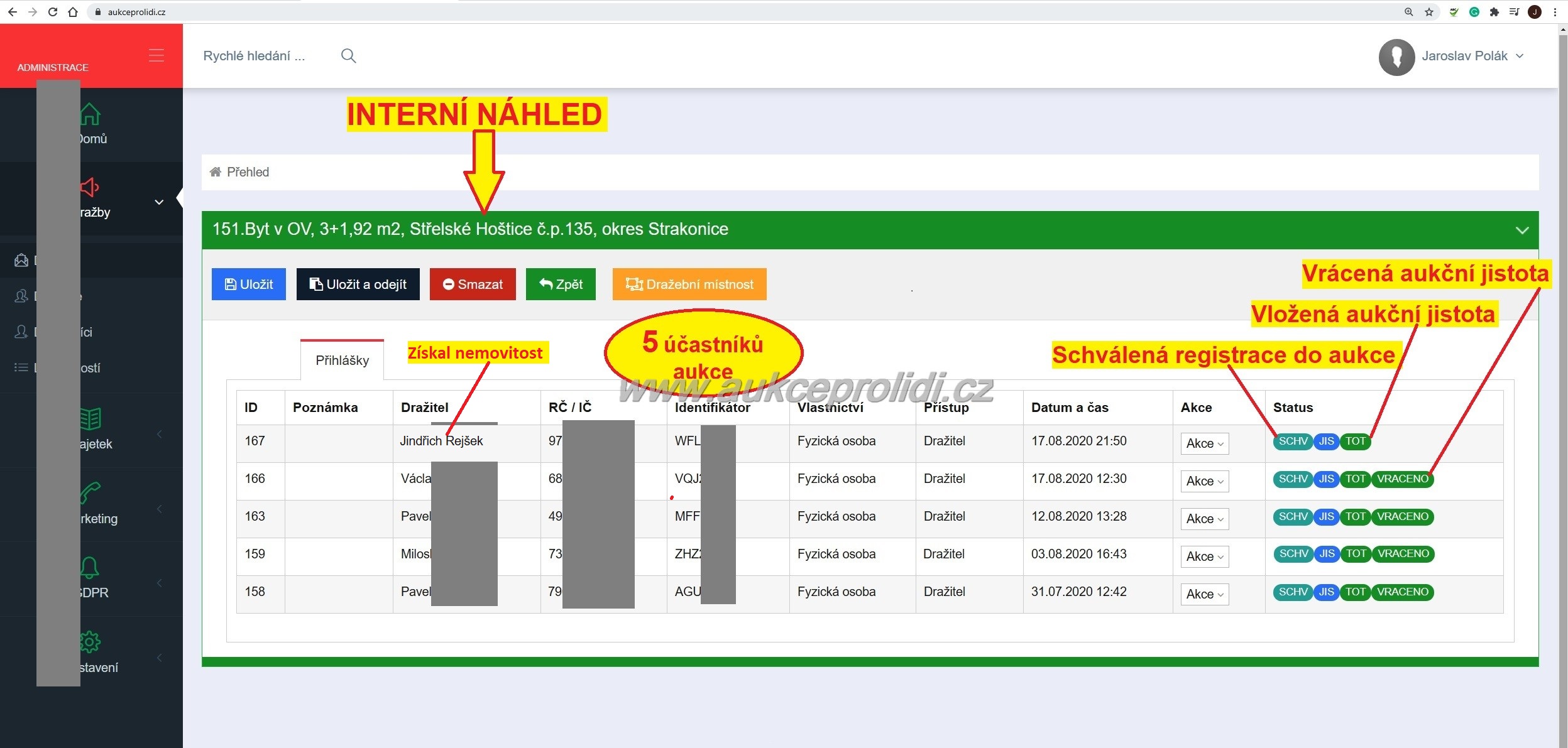Open the Grammarly extension icon
The width and height of the screenshot is (1568, 748).
(x=1474, y=12)
